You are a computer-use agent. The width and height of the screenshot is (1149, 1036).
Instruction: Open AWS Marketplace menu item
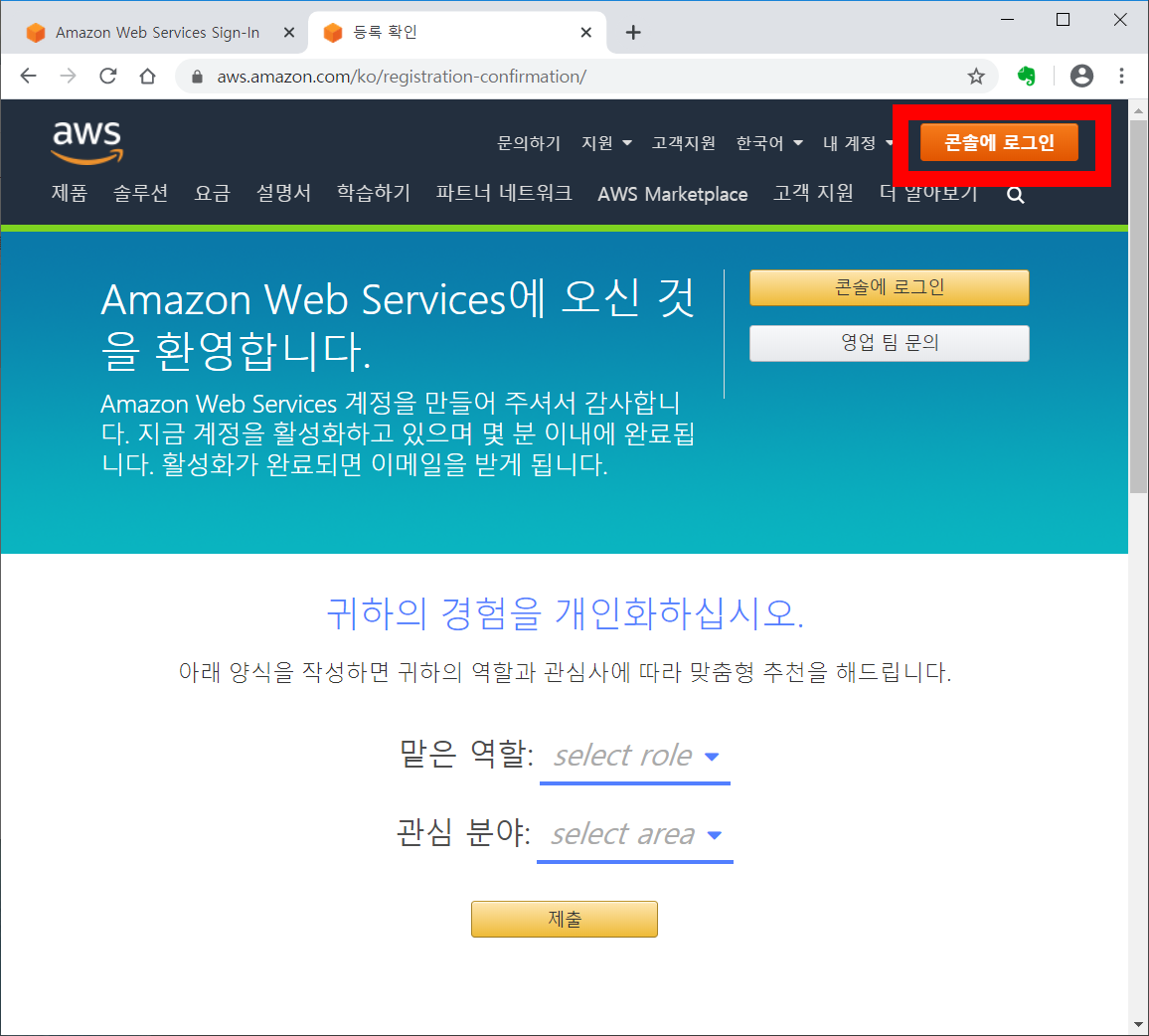click(672, 194)
